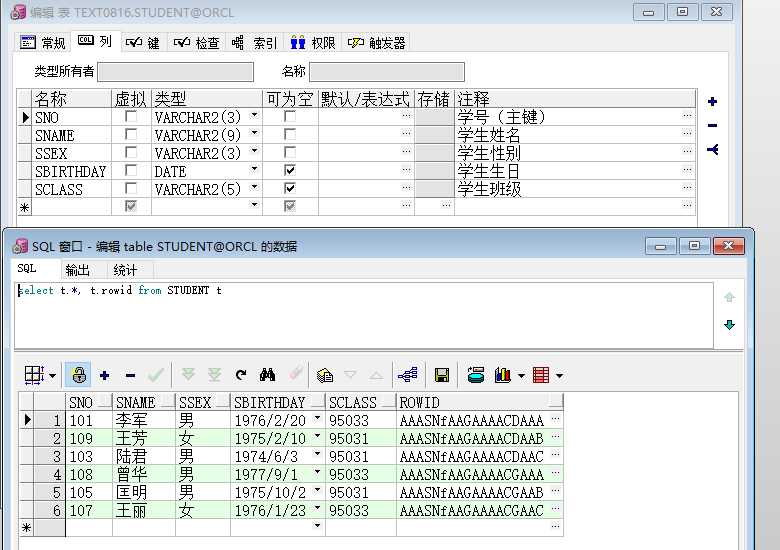Viewport: 780px width, 550px height.
Task: Click the green up arrow beside SQL editor
Action: tap(729, 297)
